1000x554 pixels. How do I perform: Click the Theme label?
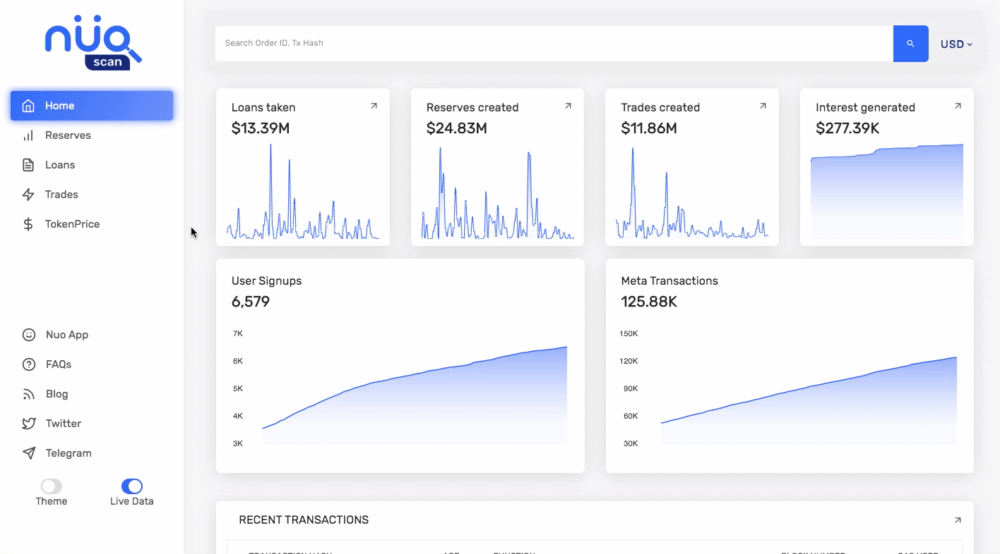tap(51, 502)
